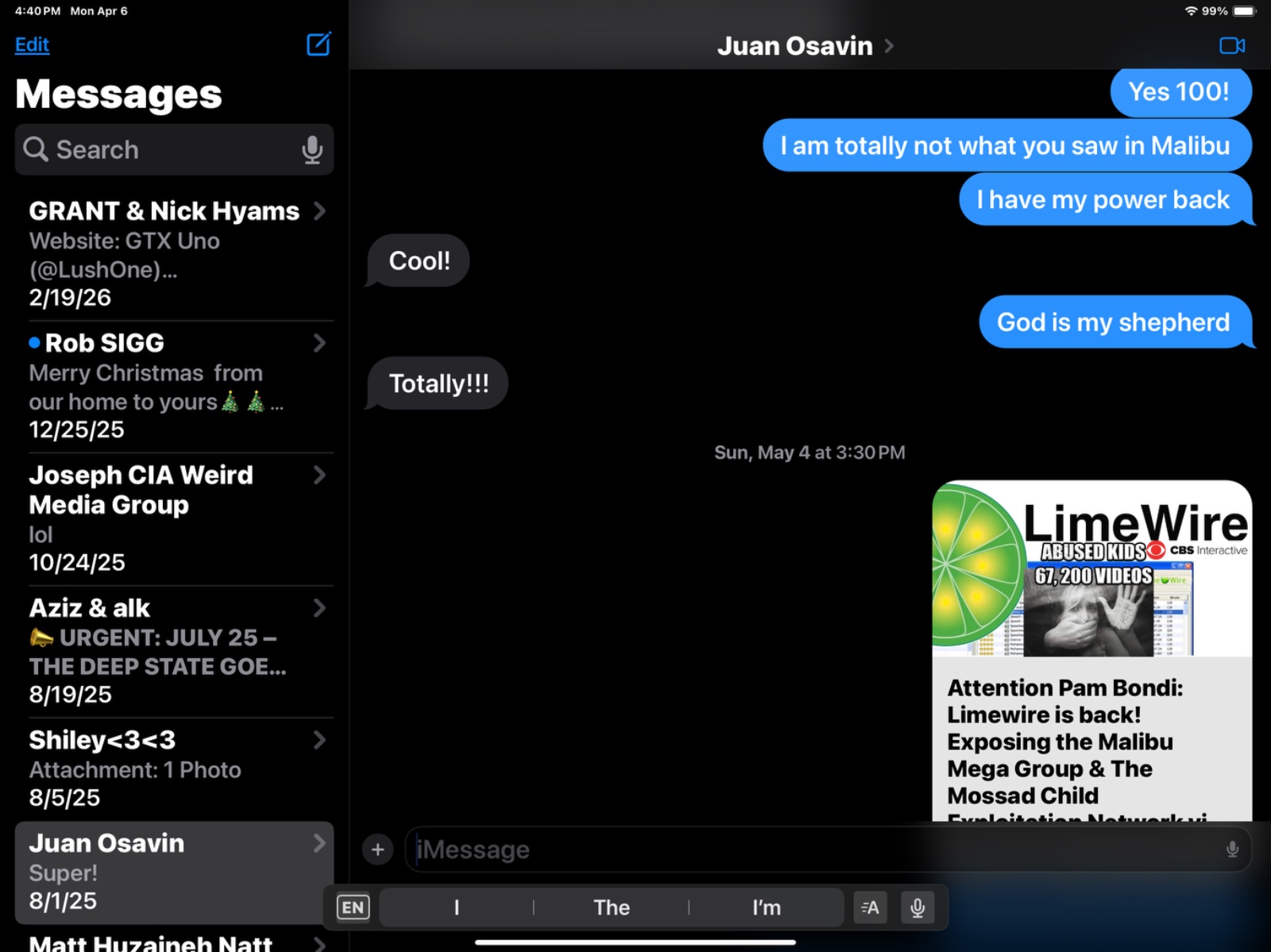Tap the microphone in the search bar
This screenshot has width=1271, height=952.
(x=312, y=149)
